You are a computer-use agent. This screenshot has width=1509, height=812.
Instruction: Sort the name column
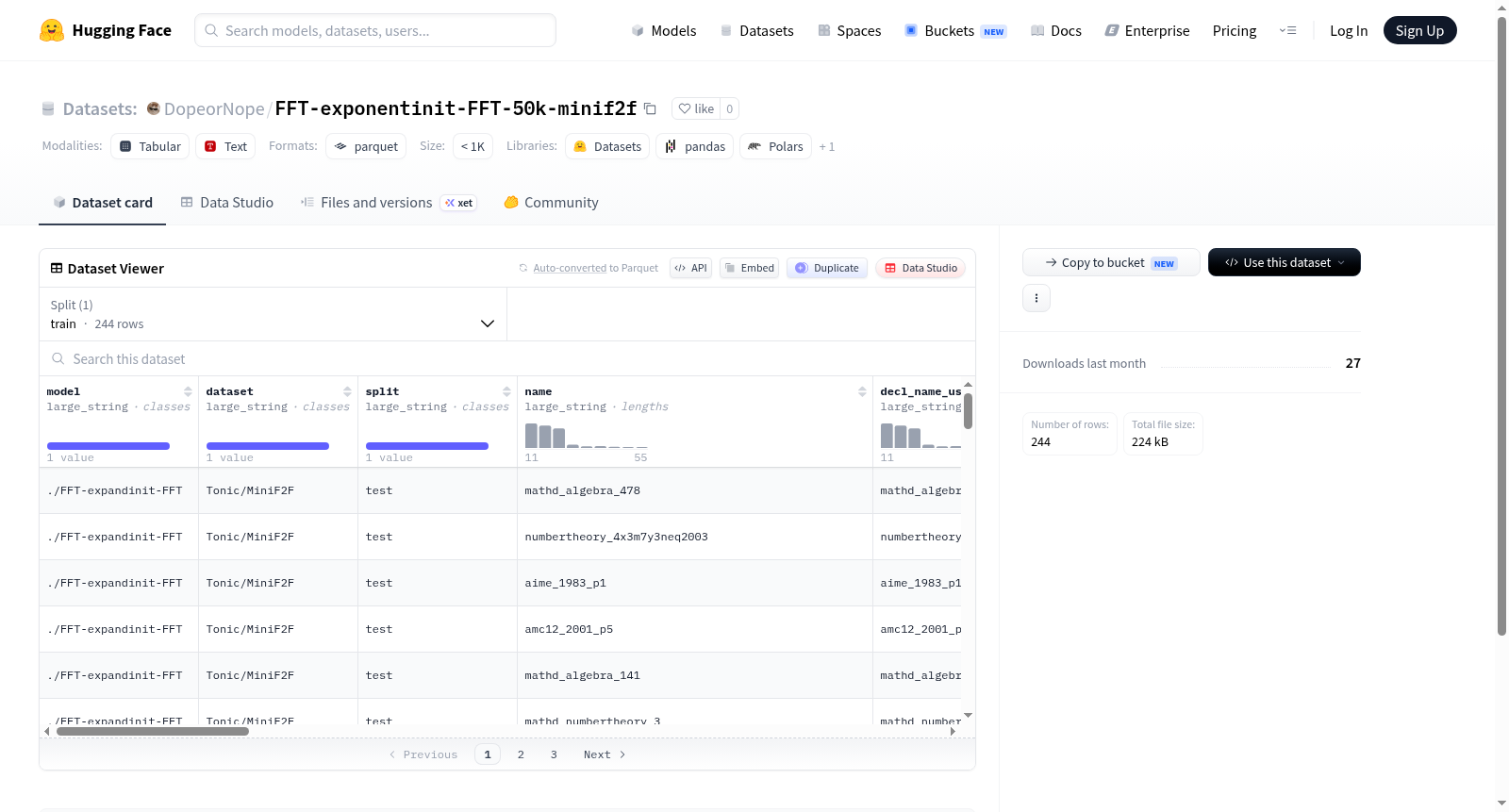coord(862,391)
